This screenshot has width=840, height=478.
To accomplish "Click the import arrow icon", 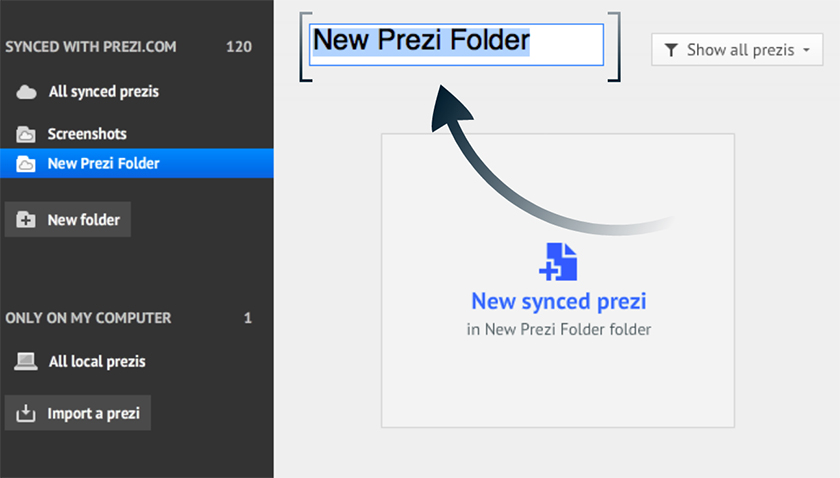I will click(27, 413).
